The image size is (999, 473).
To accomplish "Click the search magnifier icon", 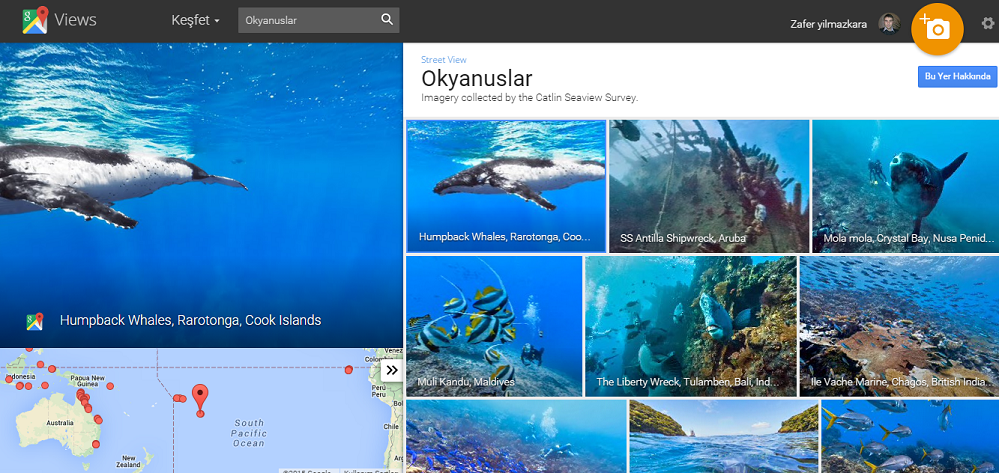I will click(x=387, y=20).
